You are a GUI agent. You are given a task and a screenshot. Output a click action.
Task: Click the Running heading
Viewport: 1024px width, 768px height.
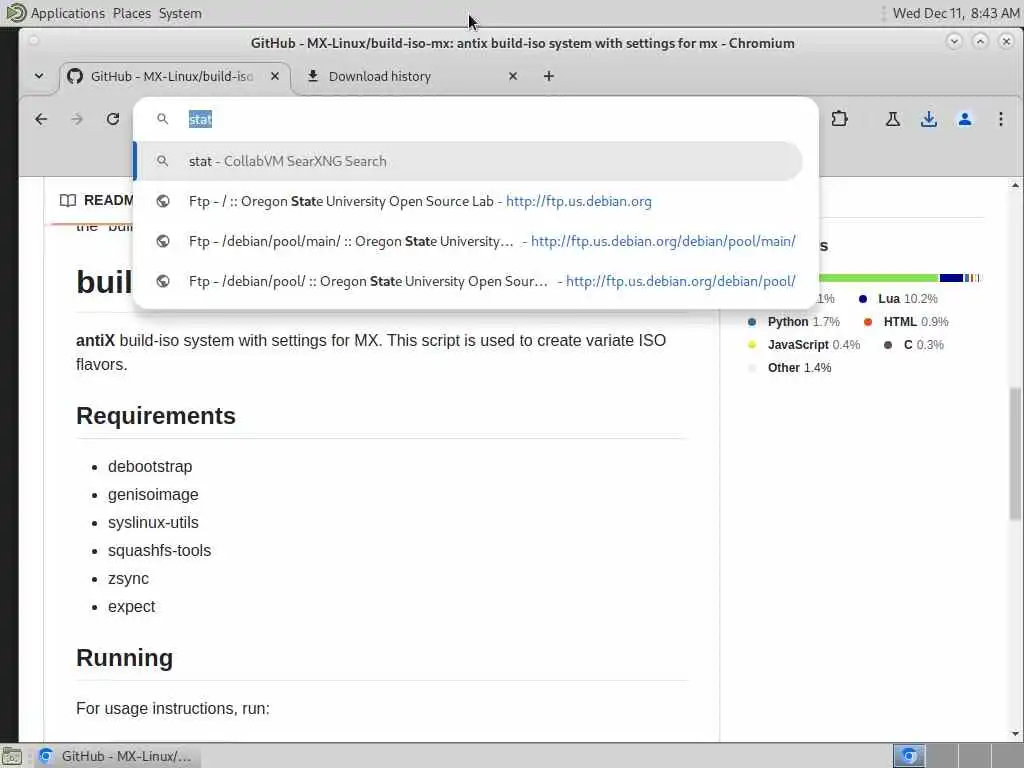pos(124,658)
